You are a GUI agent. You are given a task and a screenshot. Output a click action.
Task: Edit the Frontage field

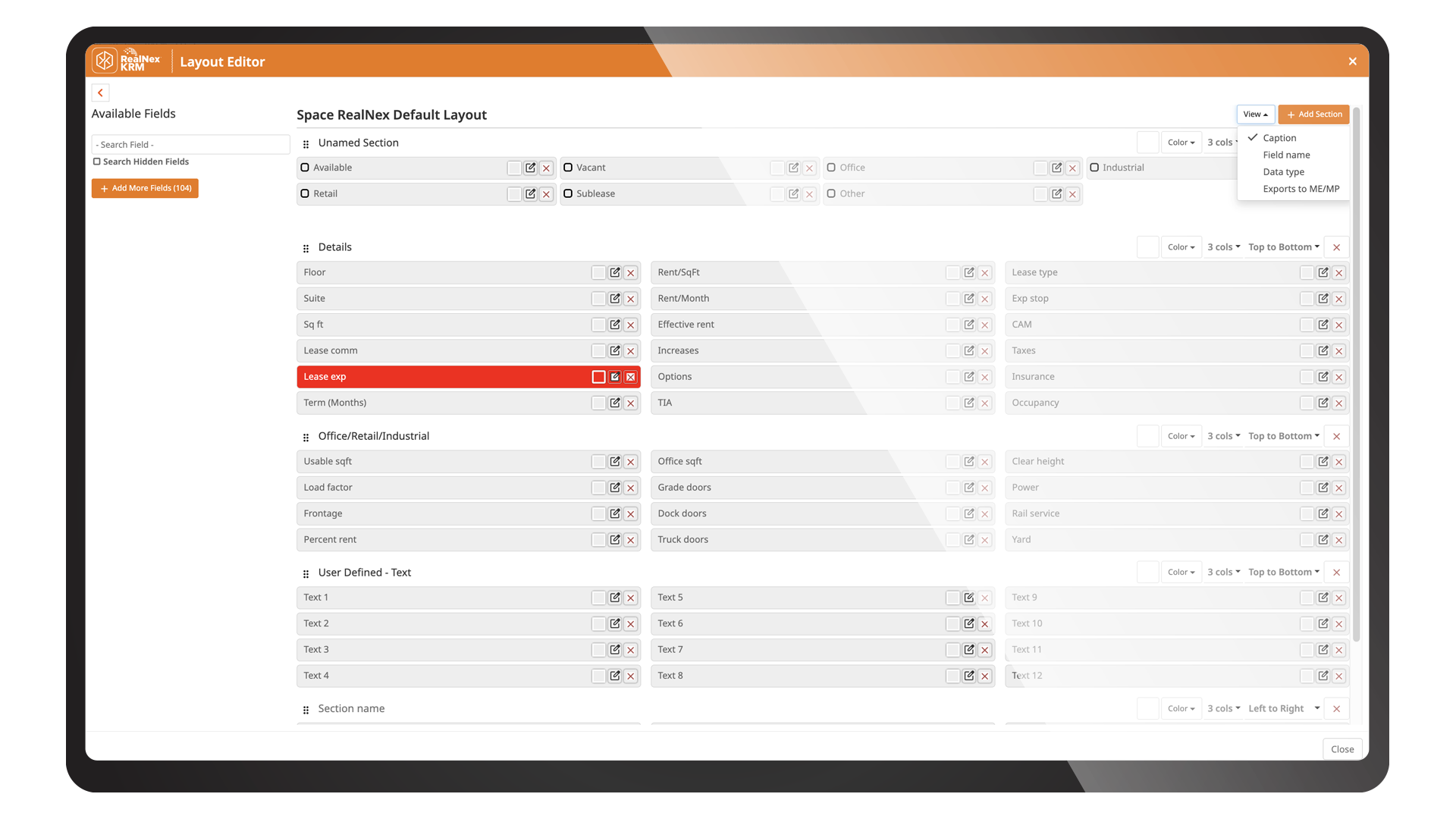point(615,514)
